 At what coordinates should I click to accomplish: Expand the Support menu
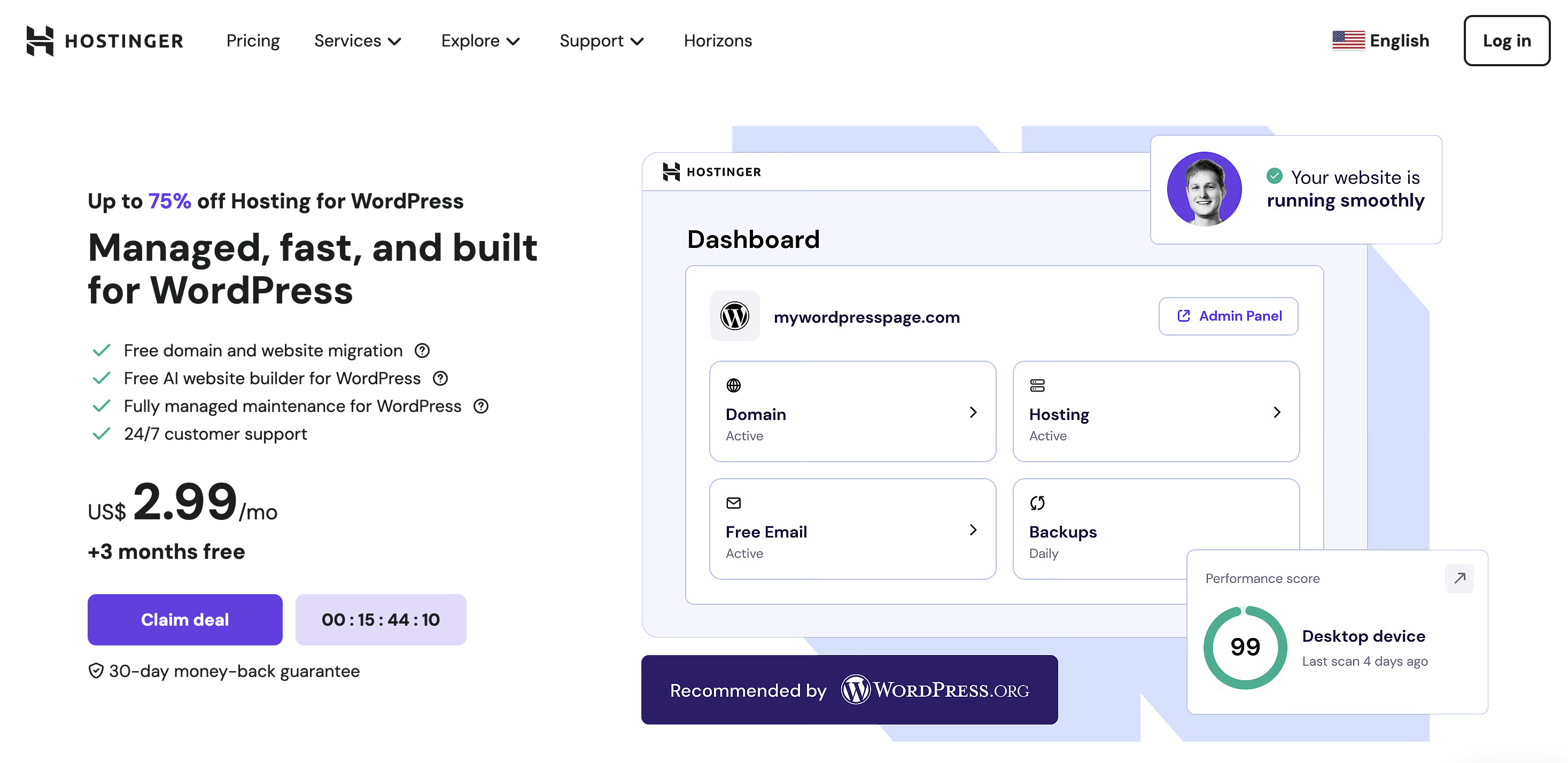601,41
